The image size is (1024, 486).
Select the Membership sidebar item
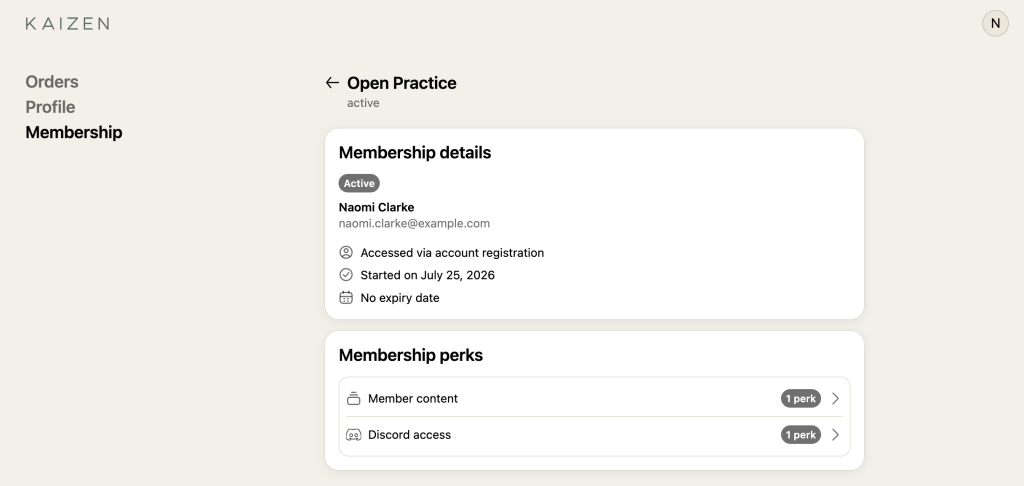[x=74, y=132]
